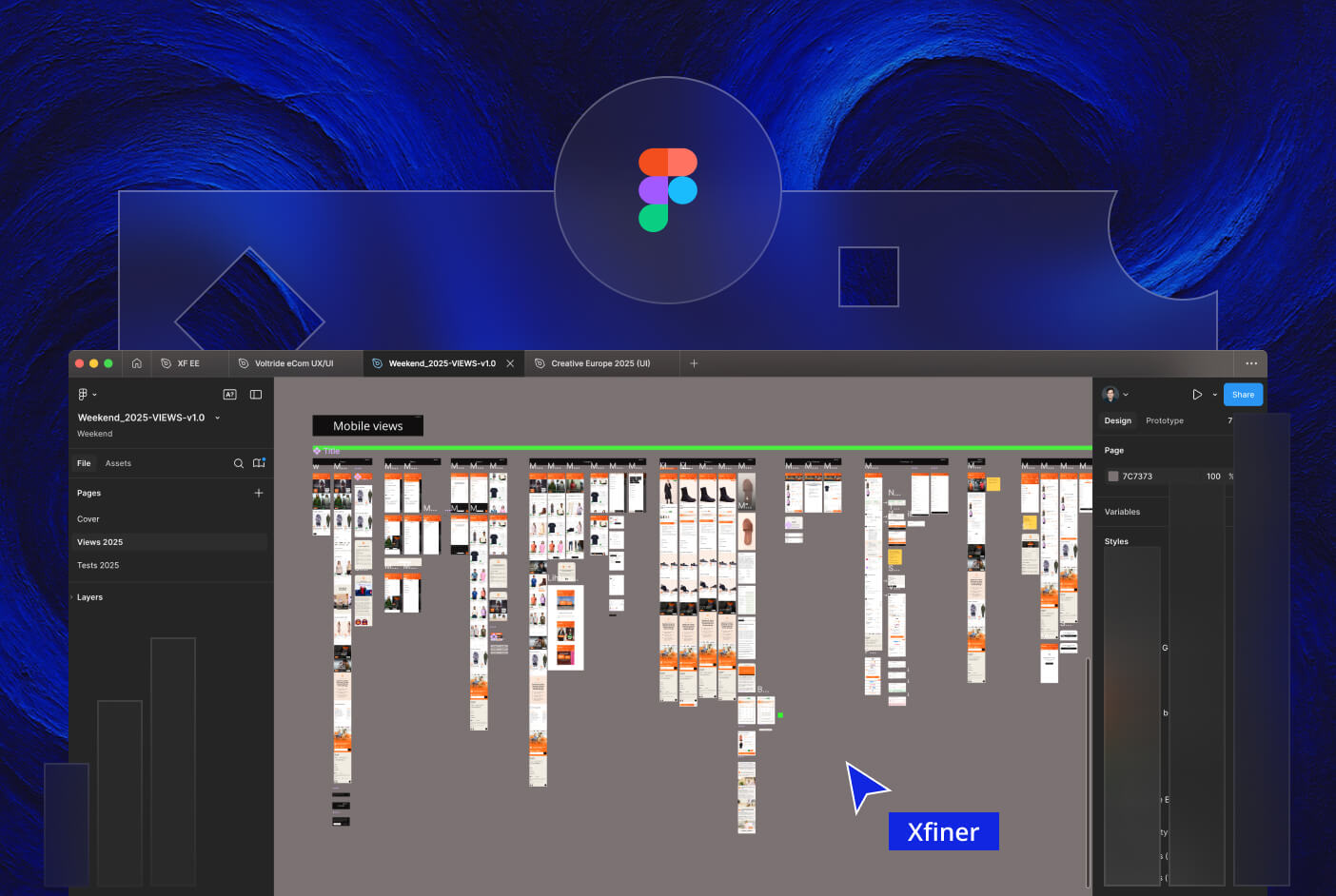Select the Weekend_2025-VIEWS-v1.0 tab
The width and height of the screenshot is (1336, 896).
pyautogui.click(x=442, y=363)
